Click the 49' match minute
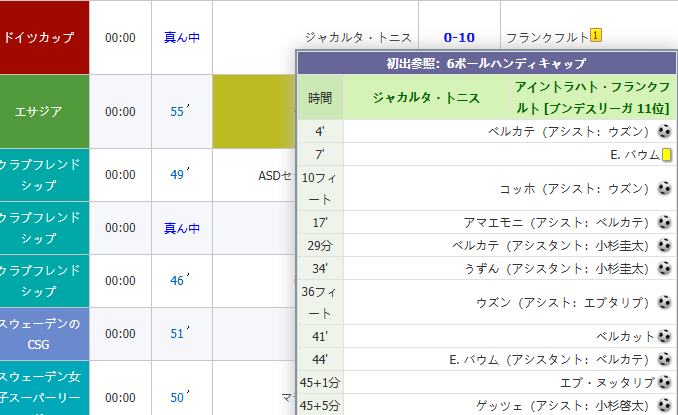This screenshot has width=678, height=415. (x=179, y=174)
